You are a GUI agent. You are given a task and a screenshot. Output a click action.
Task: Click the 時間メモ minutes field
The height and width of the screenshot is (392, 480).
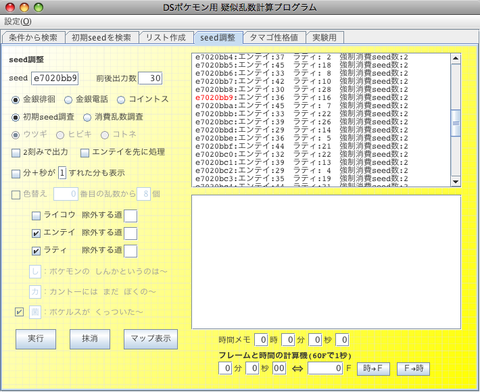point(288,340)
